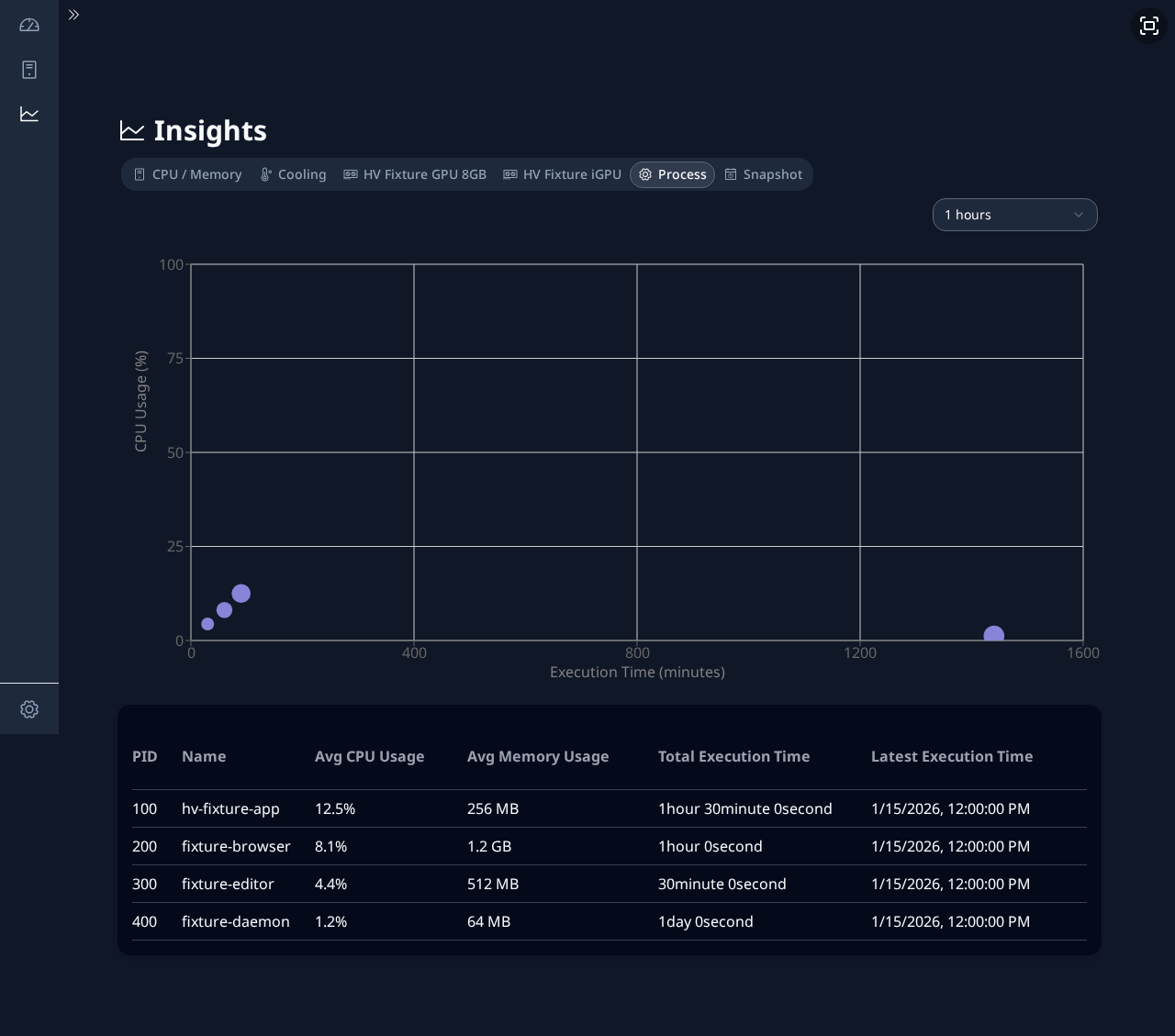Click the screenshot capture icon top right
The width and height of the screenshot is (1175, 1036).
coord(1149,26)
